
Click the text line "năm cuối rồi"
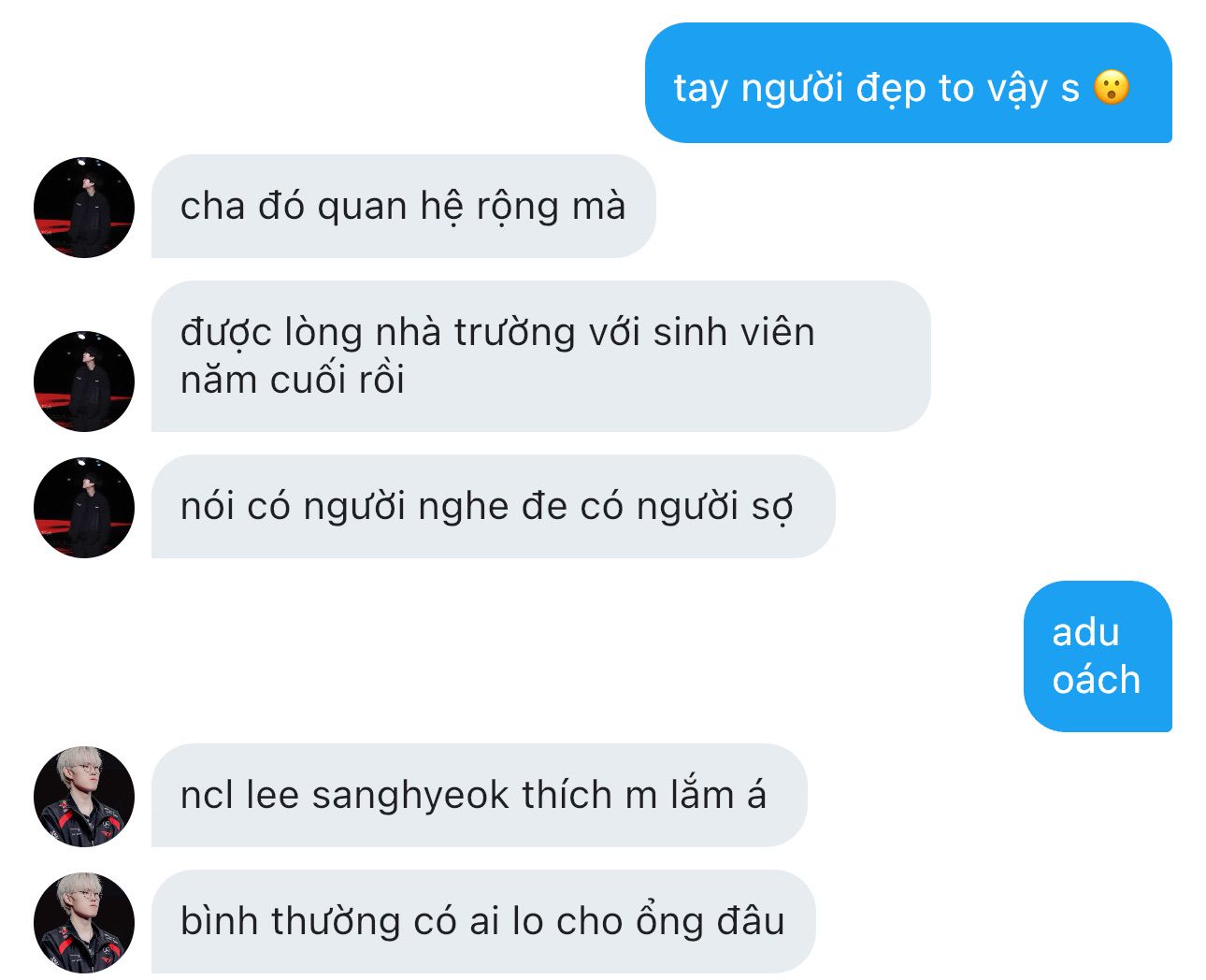[293, 381]
